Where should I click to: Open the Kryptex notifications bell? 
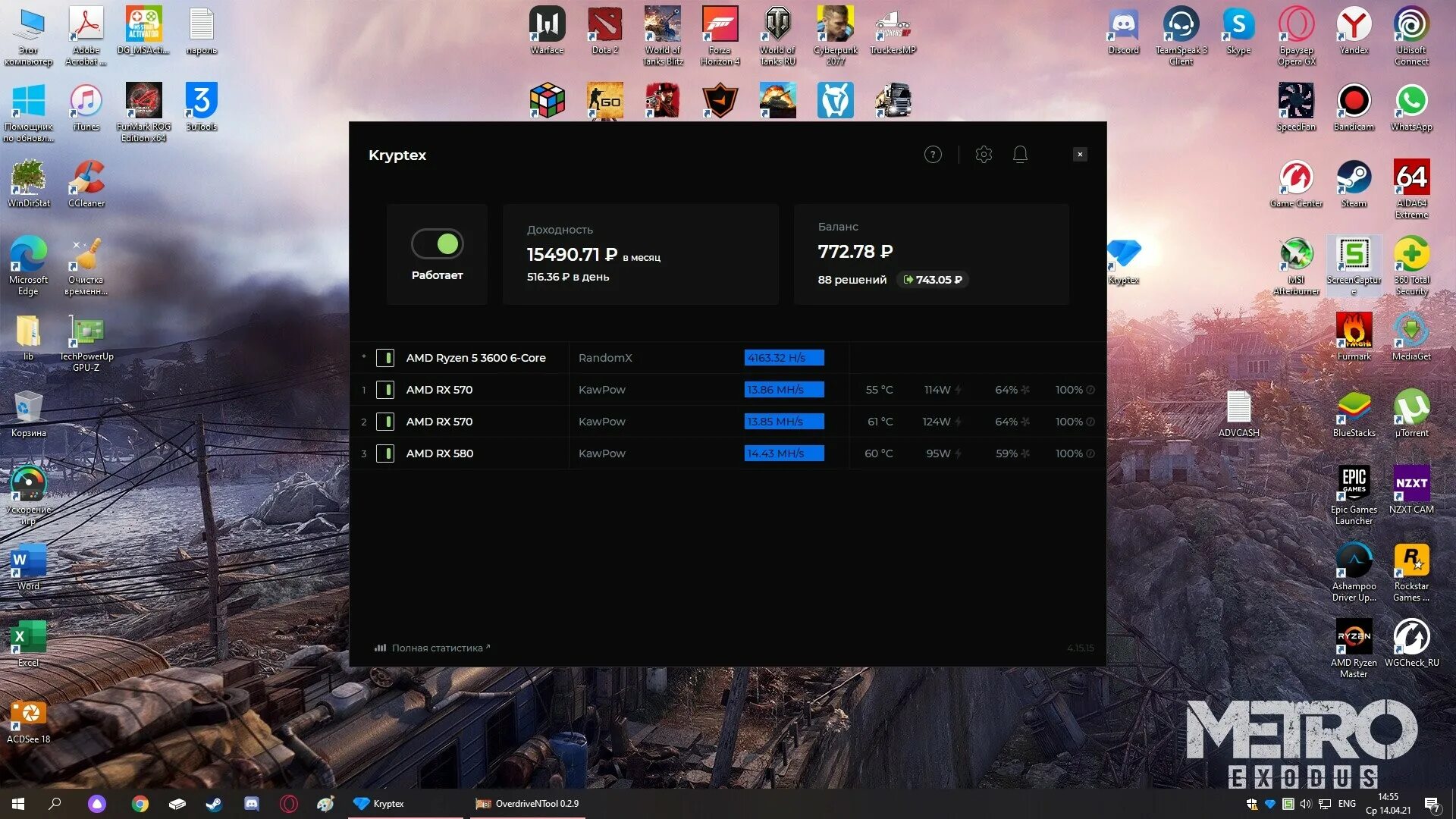pyautogui.click(x=1020, y=155)
